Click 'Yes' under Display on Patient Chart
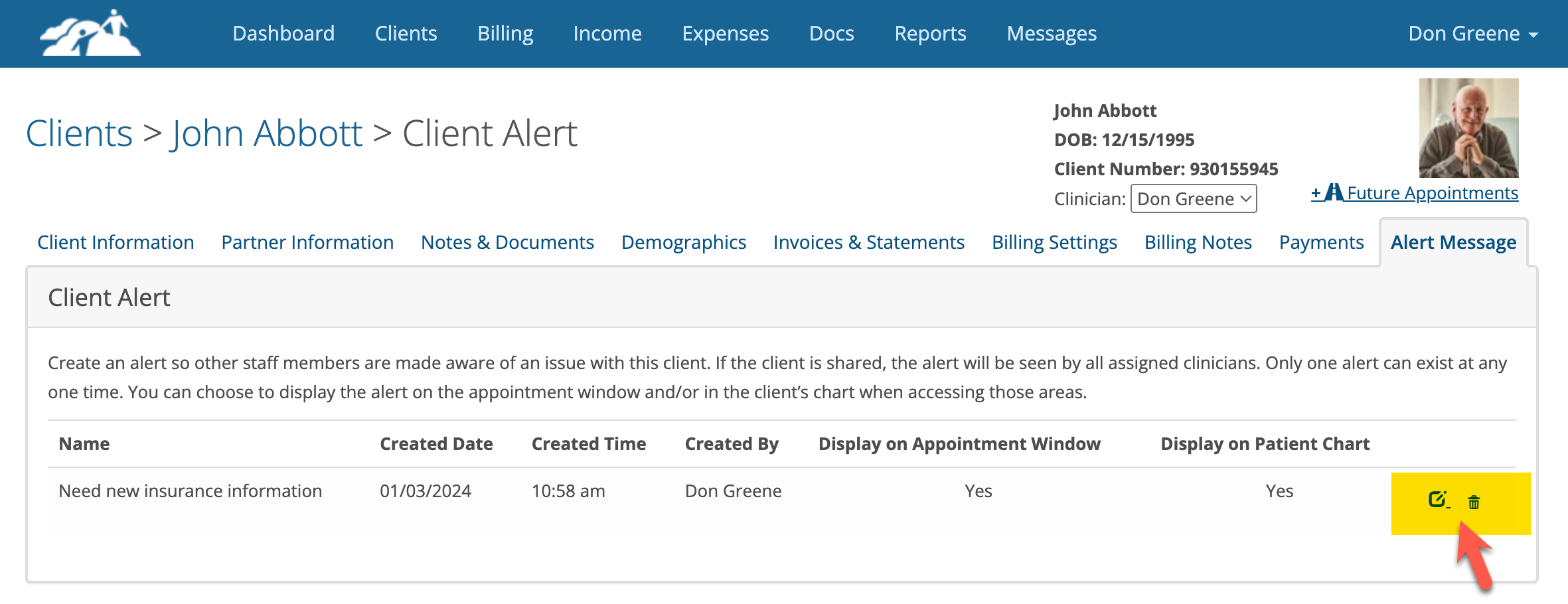This screenshot has width=1568, height=604. point(1279,491)
